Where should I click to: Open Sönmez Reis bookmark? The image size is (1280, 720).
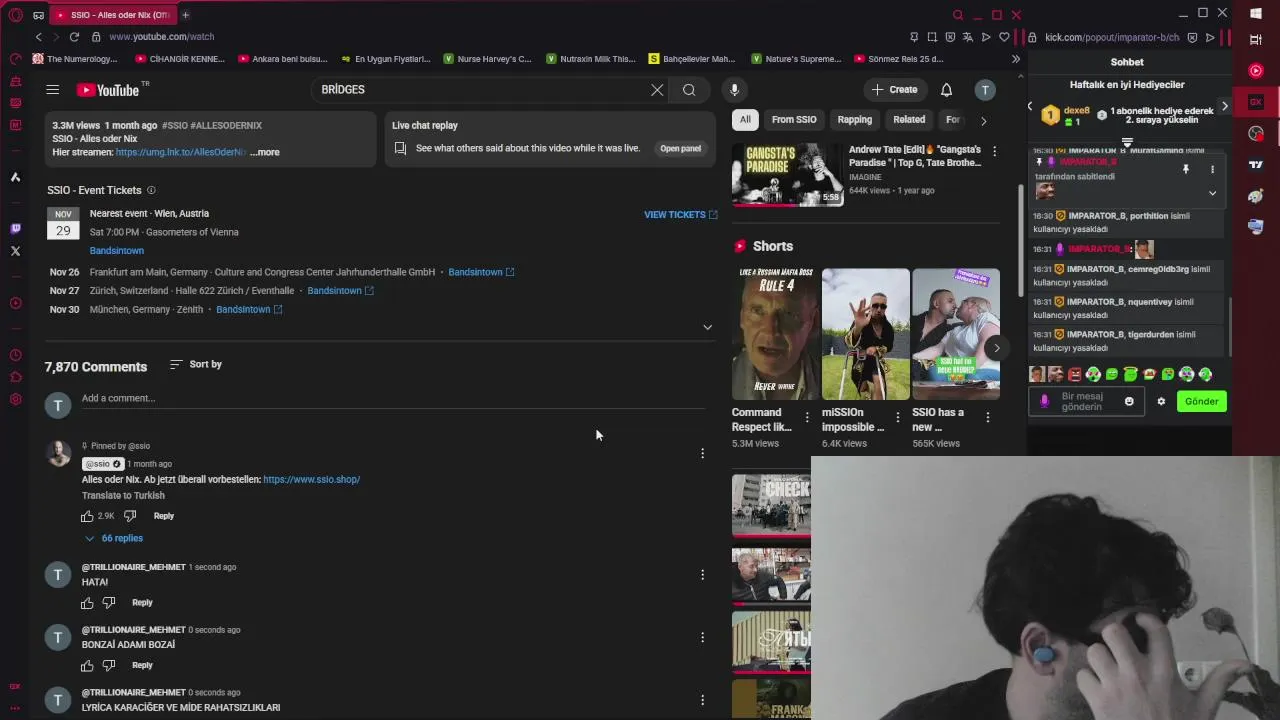tap(899, 59)
